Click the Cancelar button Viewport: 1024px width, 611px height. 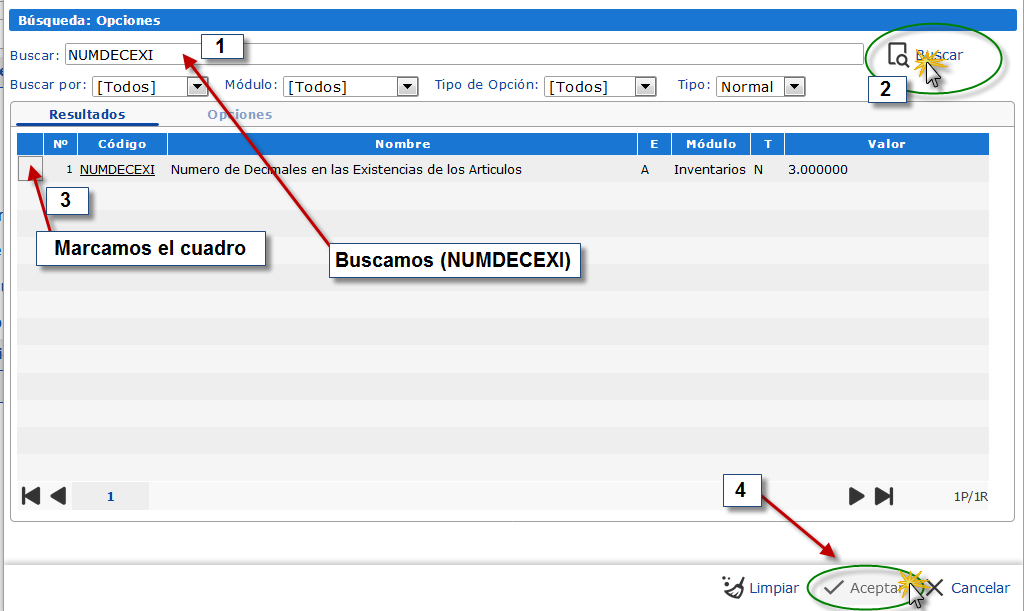point(968,588)
